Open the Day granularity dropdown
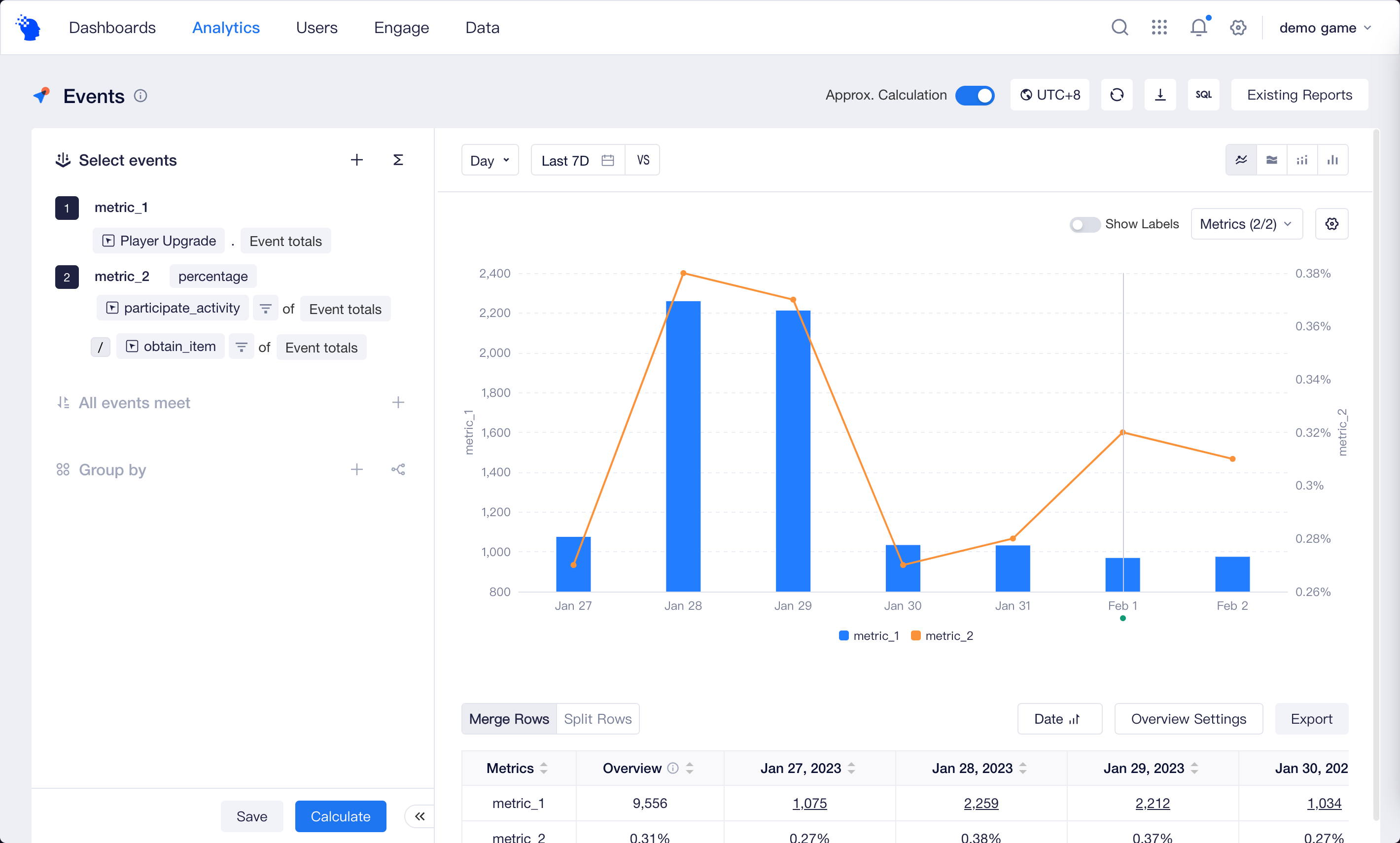Screen dimensions: 1400x843 pyautogui.click(x=489, y=160)
